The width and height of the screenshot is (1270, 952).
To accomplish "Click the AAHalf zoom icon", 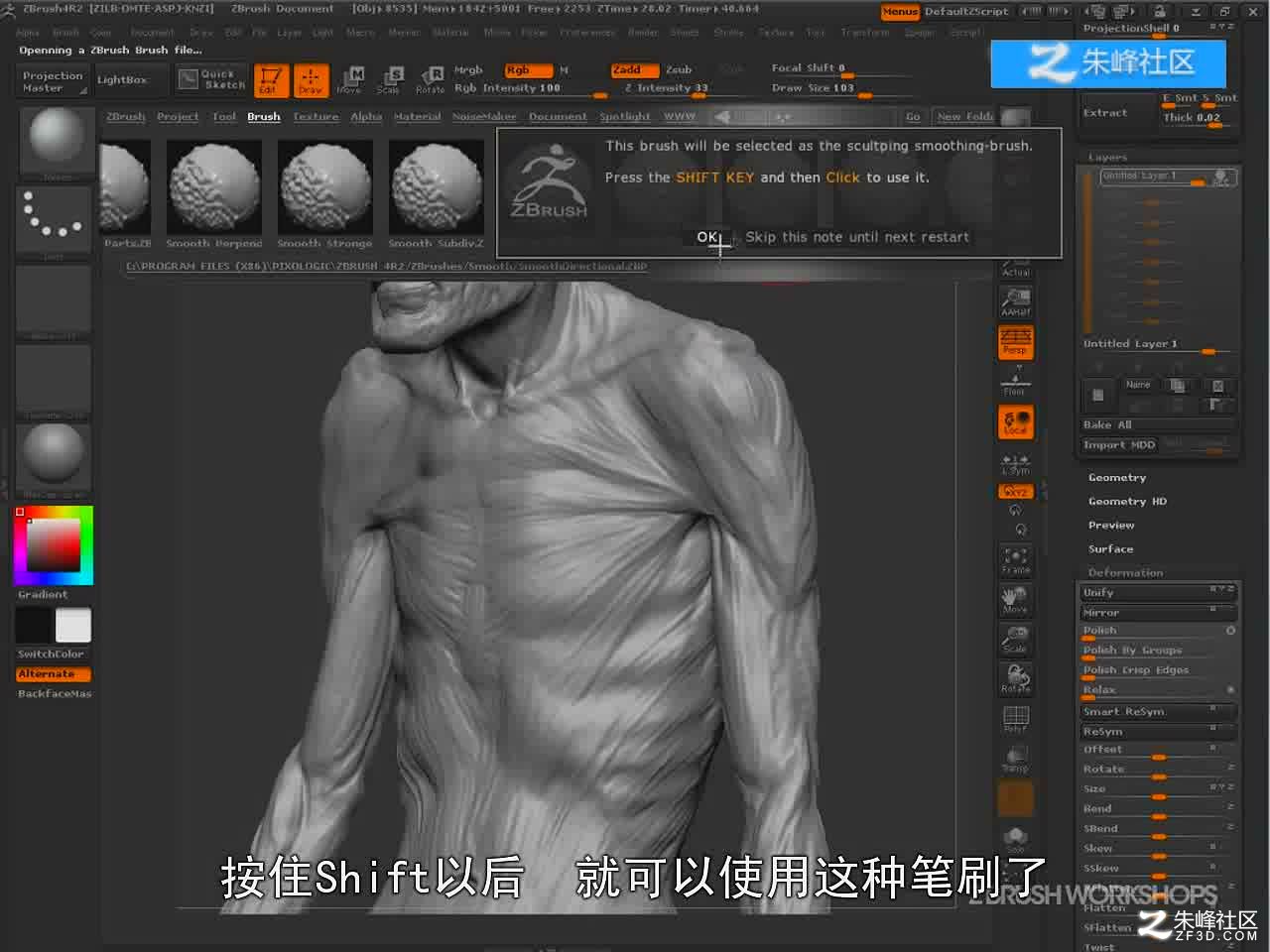I will pos(1015,300).
